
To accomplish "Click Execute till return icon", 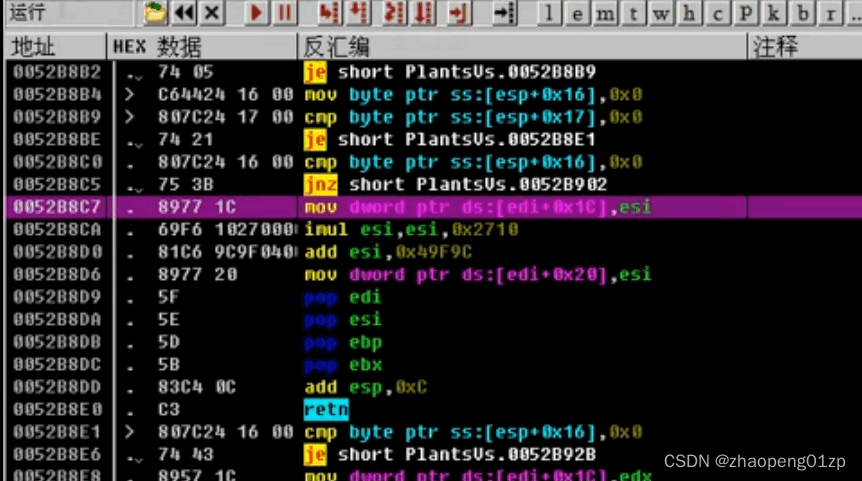I will (458, 13).
